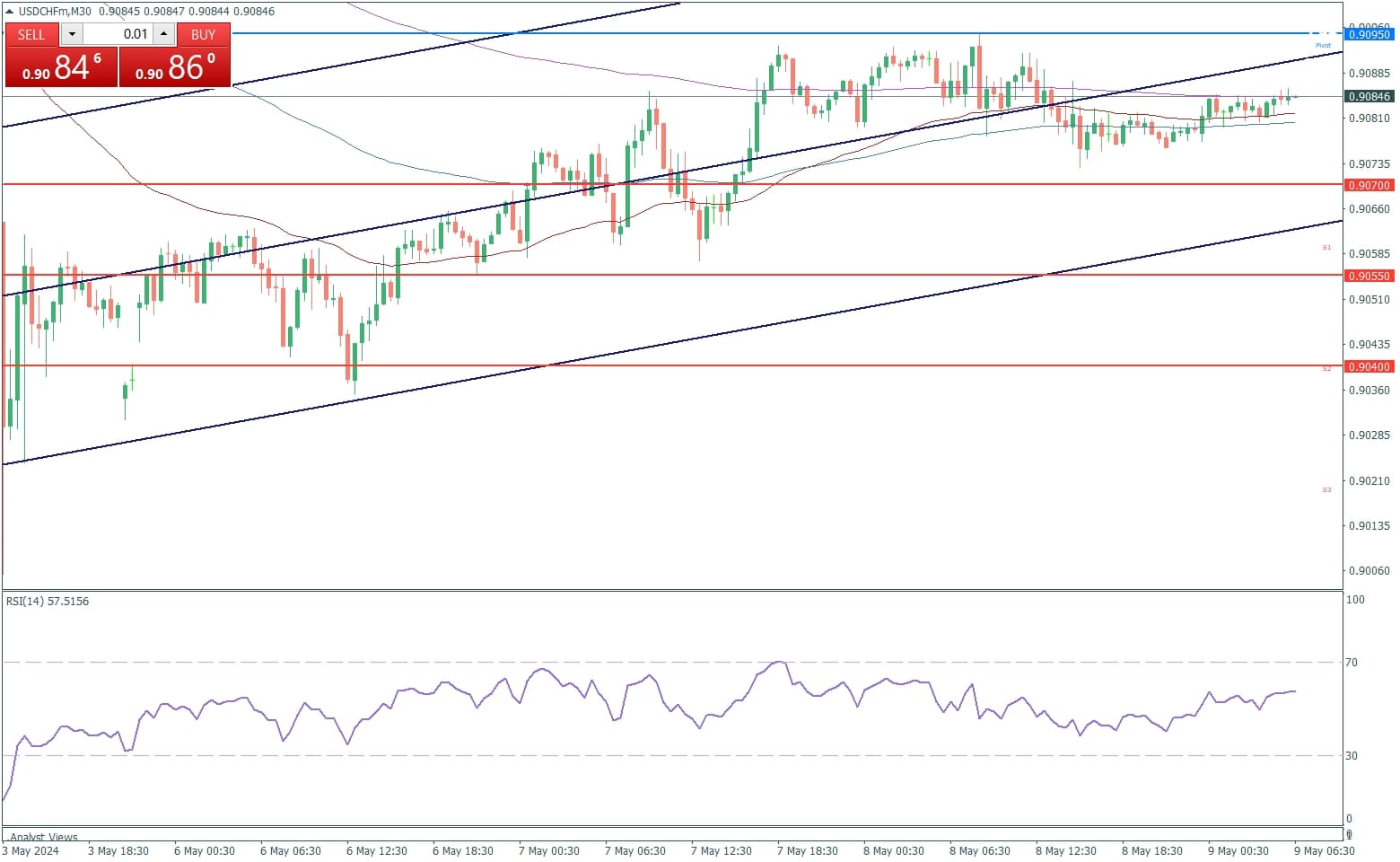Click the RSI scale value 30

pyautogui.click(x=1351, y=756)
